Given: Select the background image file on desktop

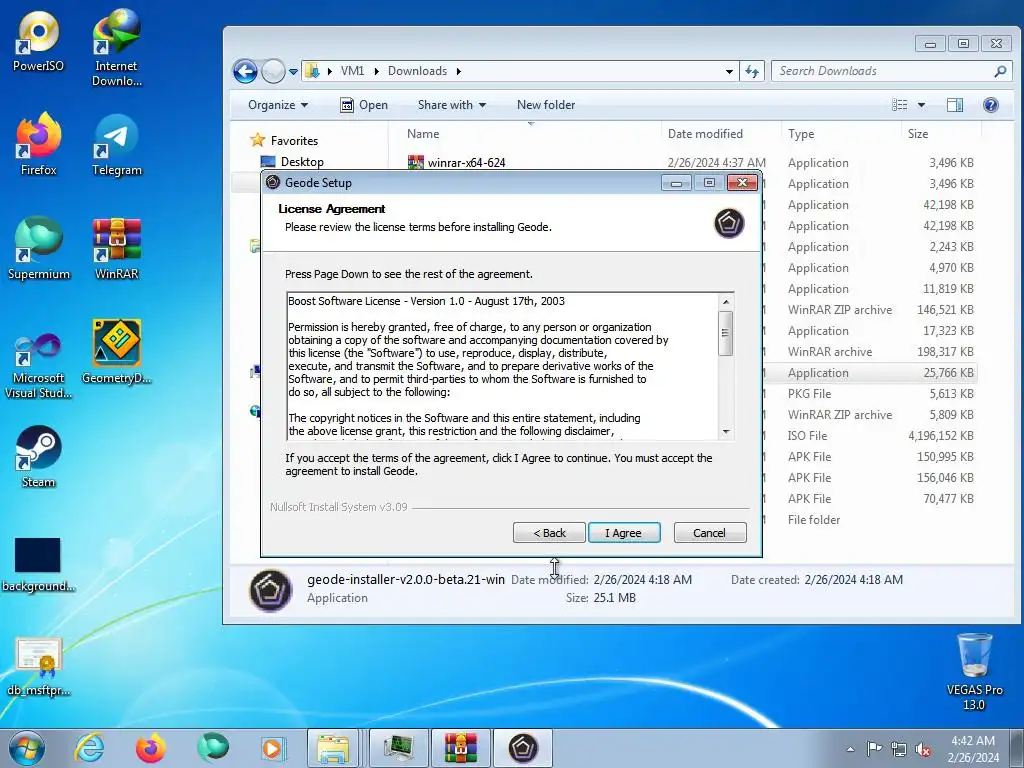Looking at the screenshot, I should (x=38, y=564).
